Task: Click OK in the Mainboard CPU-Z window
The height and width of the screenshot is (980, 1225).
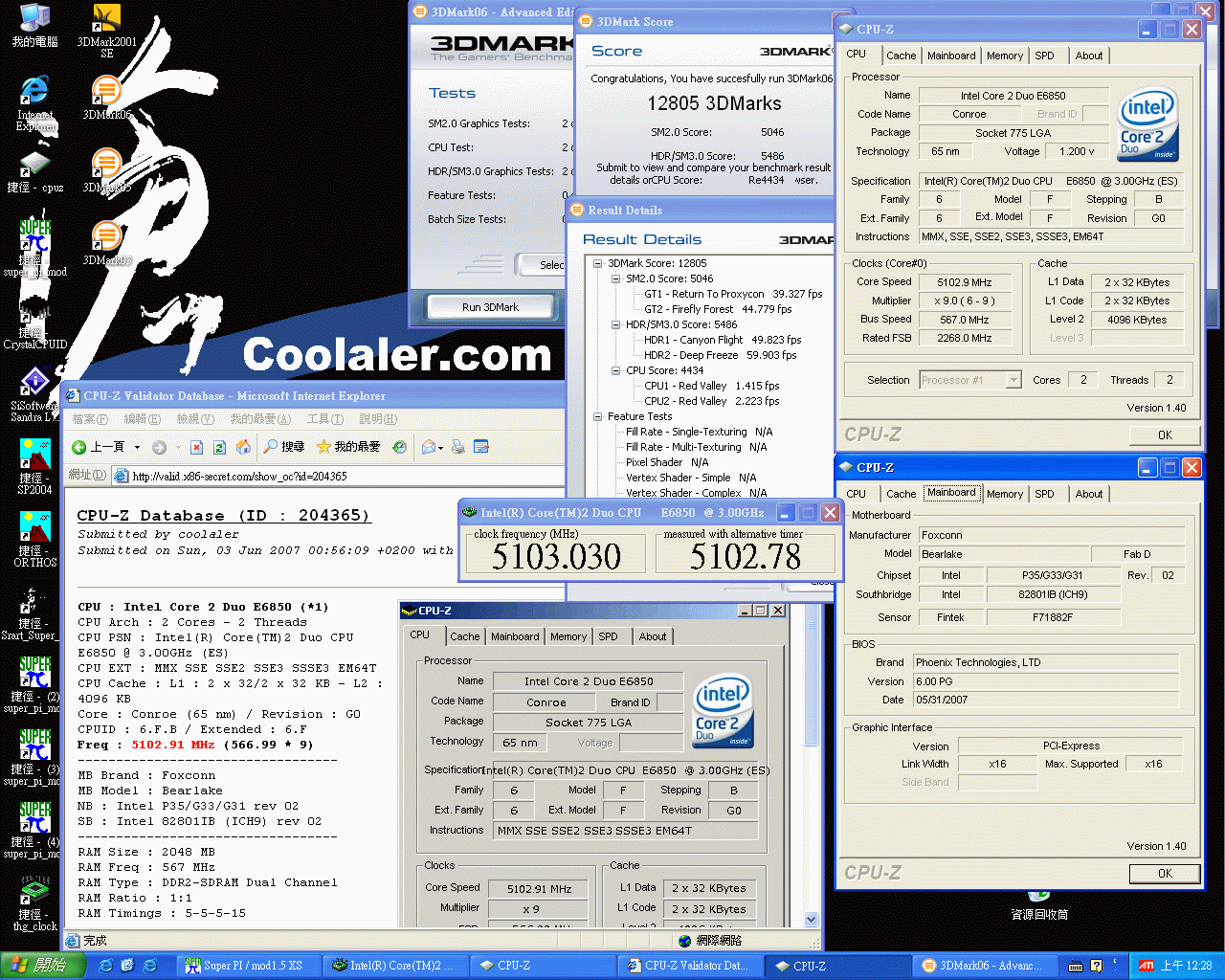Action: coord(1165,873)
